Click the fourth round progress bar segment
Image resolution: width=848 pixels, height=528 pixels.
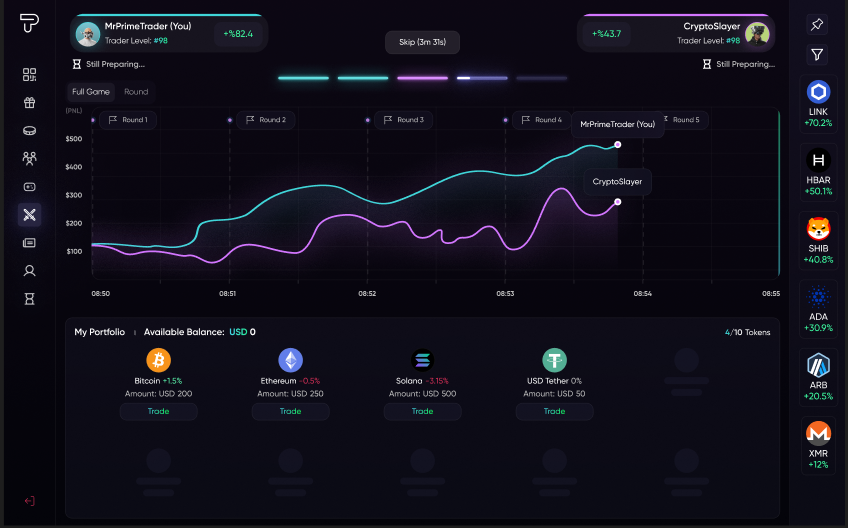click(482, 78)
